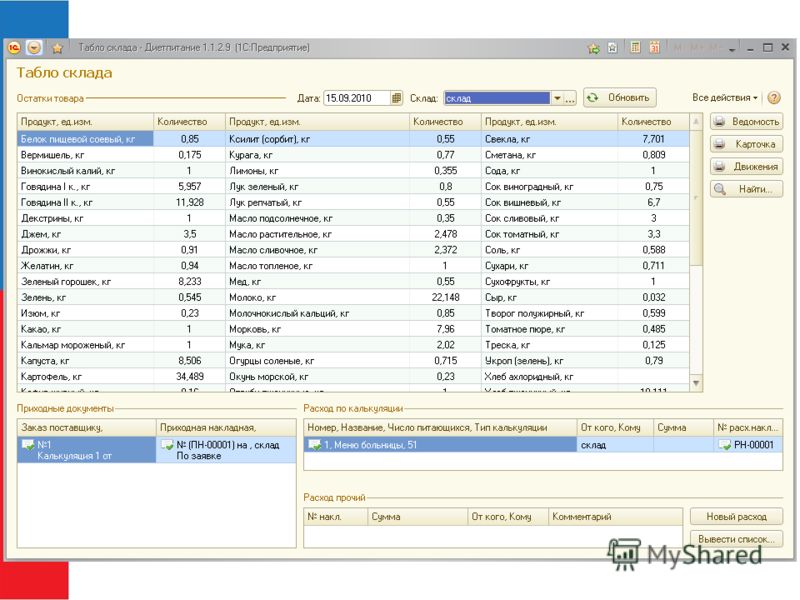
Task: Click the Склад combo box field
Action: [497, 98]
